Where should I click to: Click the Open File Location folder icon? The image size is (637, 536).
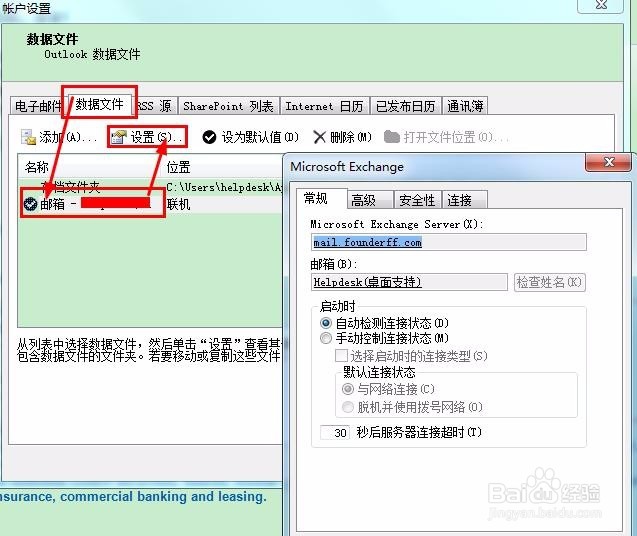pos(392,137)
